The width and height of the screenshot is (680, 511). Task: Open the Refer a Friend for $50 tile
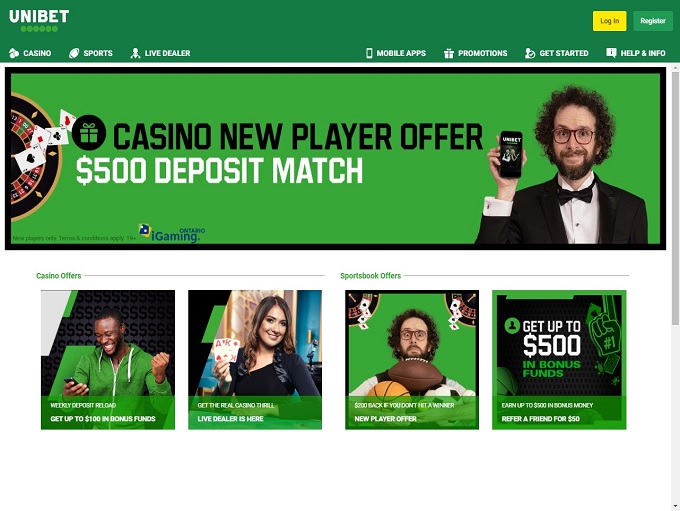pos(559,360)
